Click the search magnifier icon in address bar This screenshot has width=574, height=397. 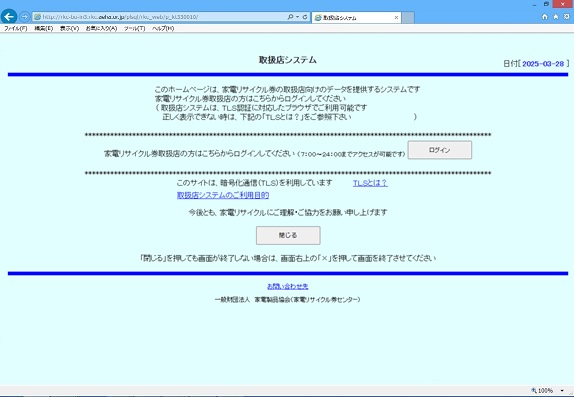(x=290, y=17)
